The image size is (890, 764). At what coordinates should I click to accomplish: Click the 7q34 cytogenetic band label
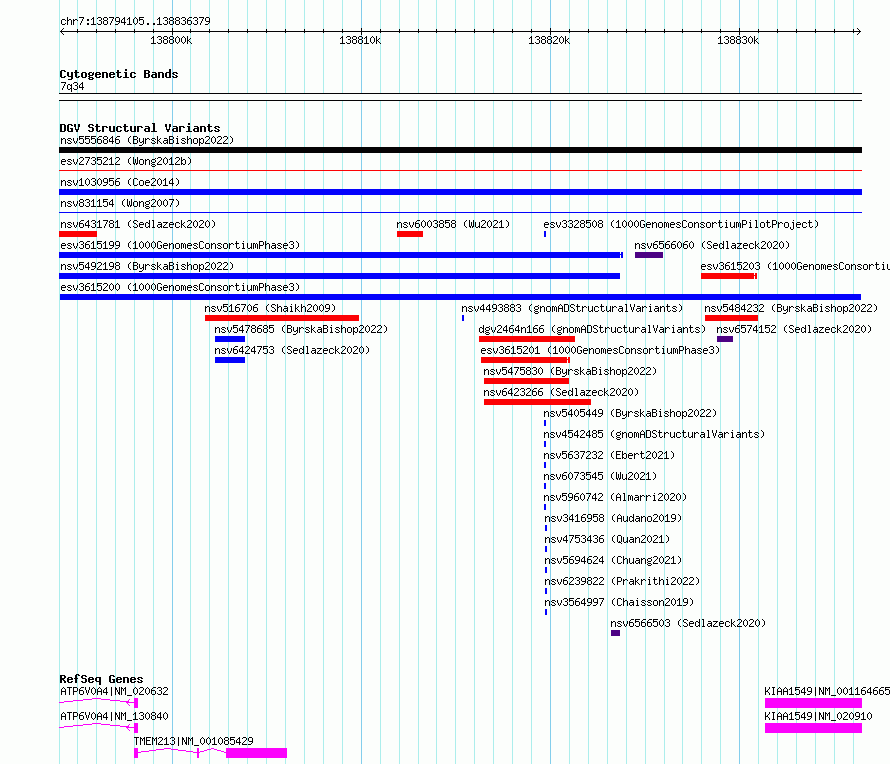72,86
